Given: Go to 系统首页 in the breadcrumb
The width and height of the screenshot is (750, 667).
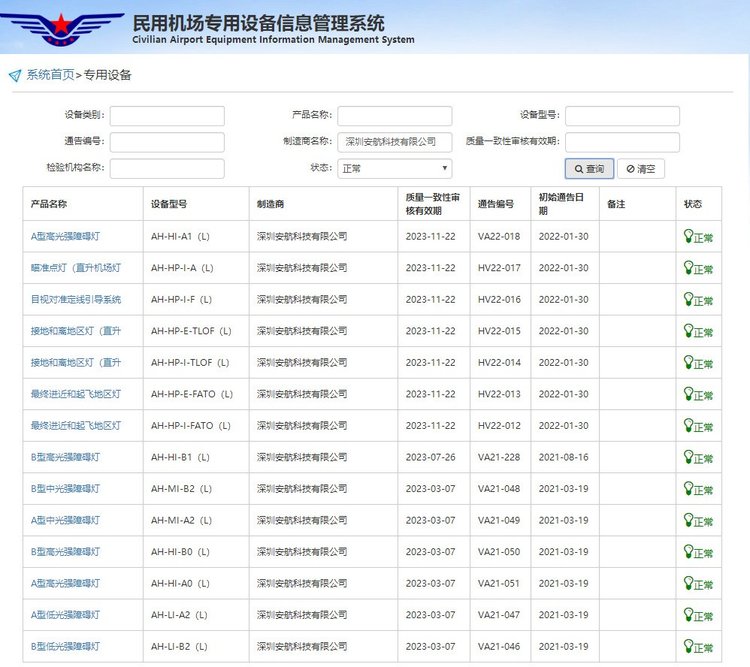Looking at the screenshot, I should 50,75.
